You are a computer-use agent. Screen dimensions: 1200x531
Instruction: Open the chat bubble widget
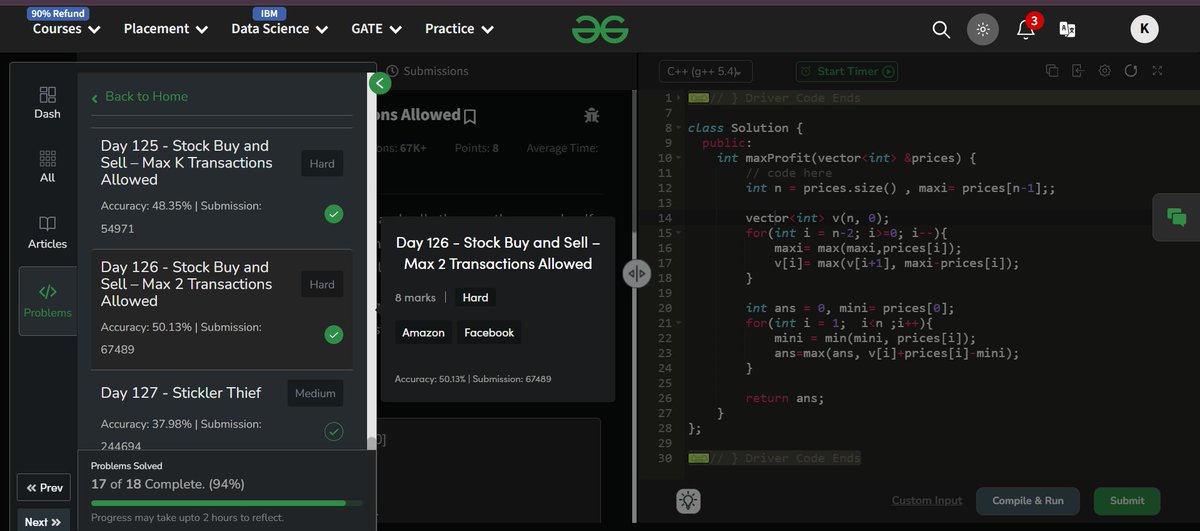tap(1176, 217)
